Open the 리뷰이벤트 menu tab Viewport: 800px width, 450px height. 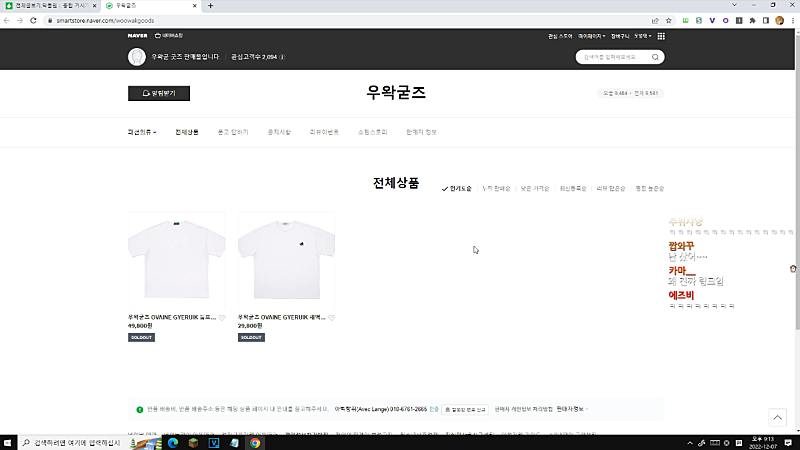[324, 132]
